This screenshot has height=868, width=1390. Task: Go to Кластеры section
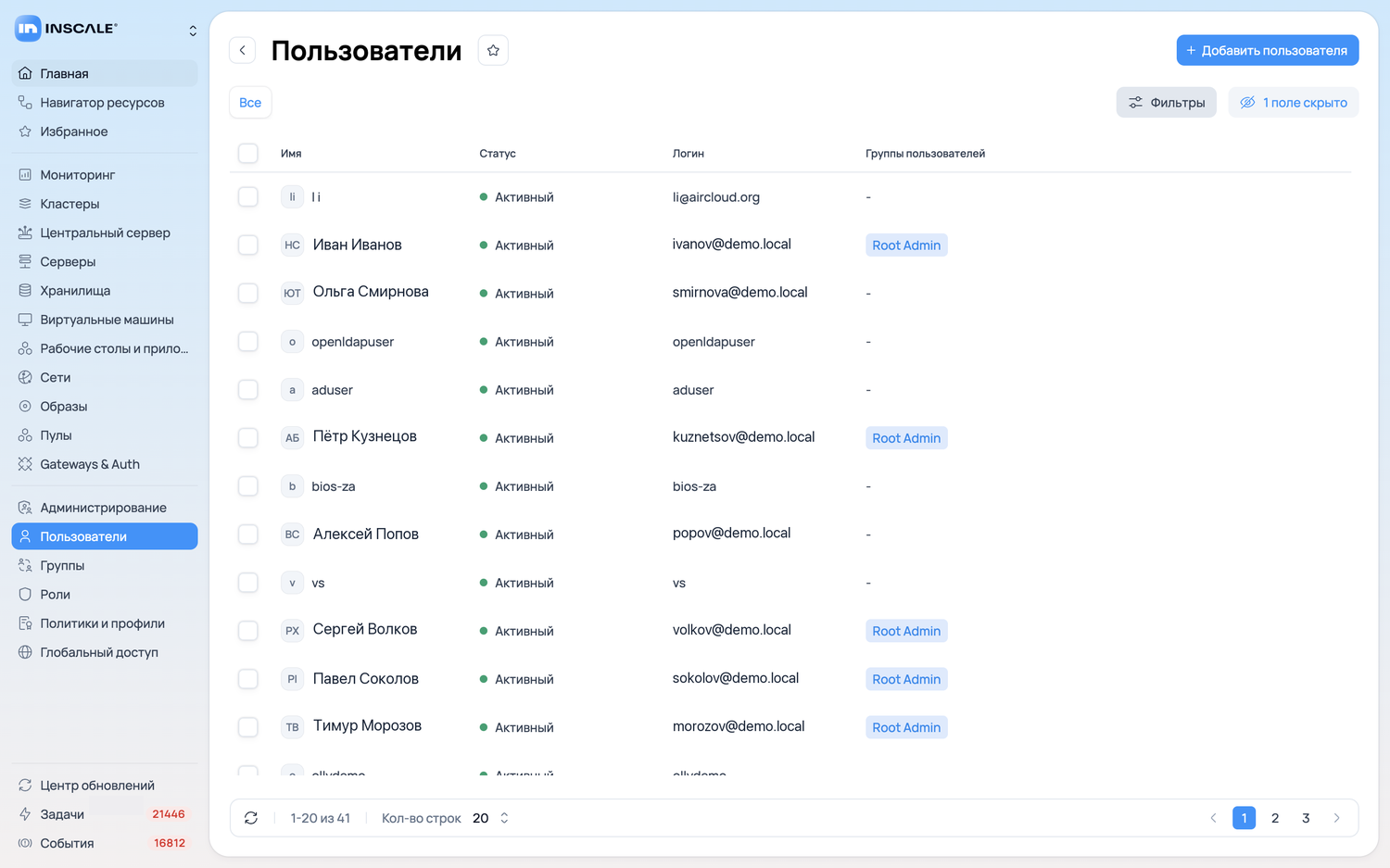point(105,204)
